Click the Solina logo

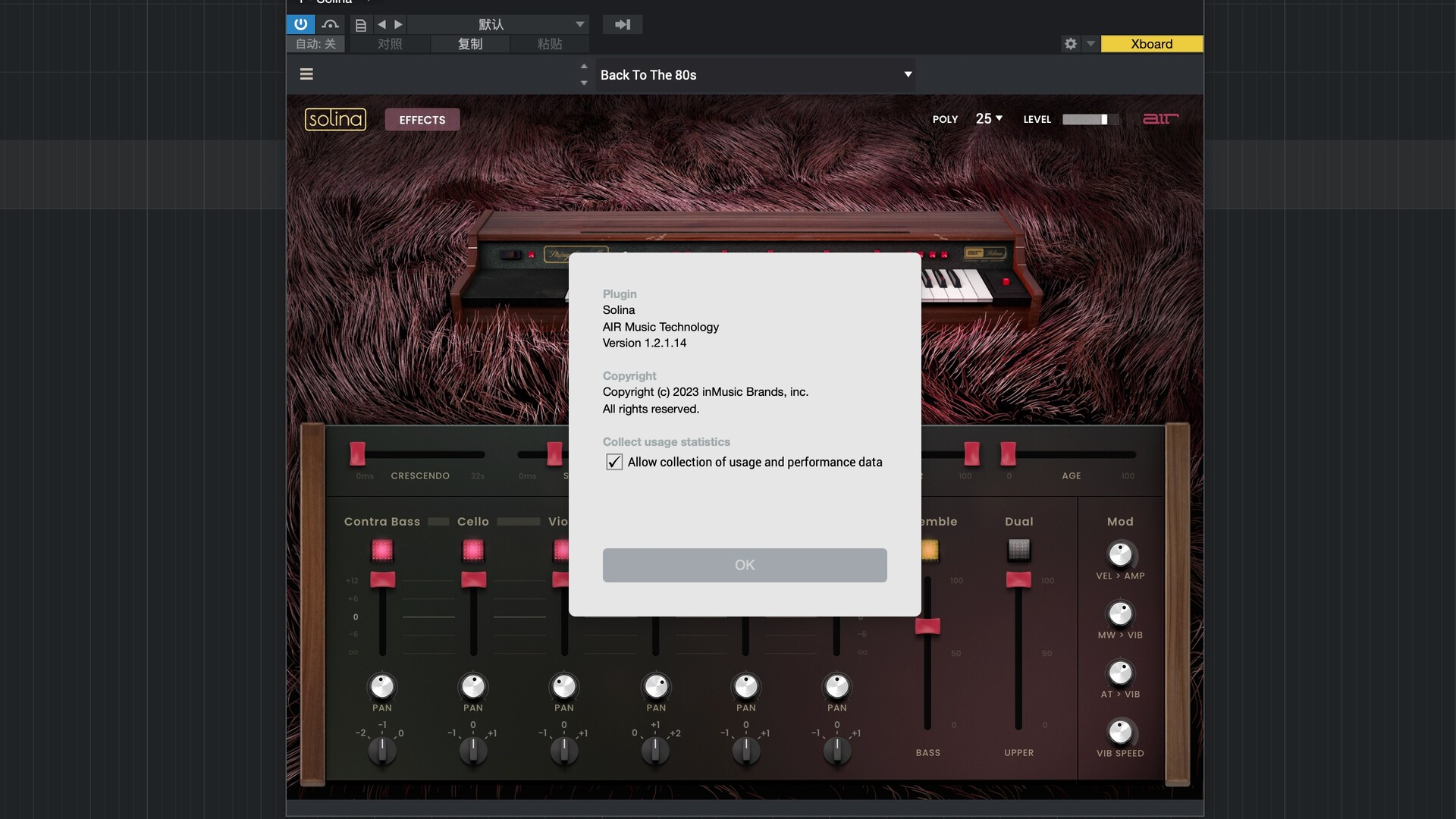click(335, 119)
